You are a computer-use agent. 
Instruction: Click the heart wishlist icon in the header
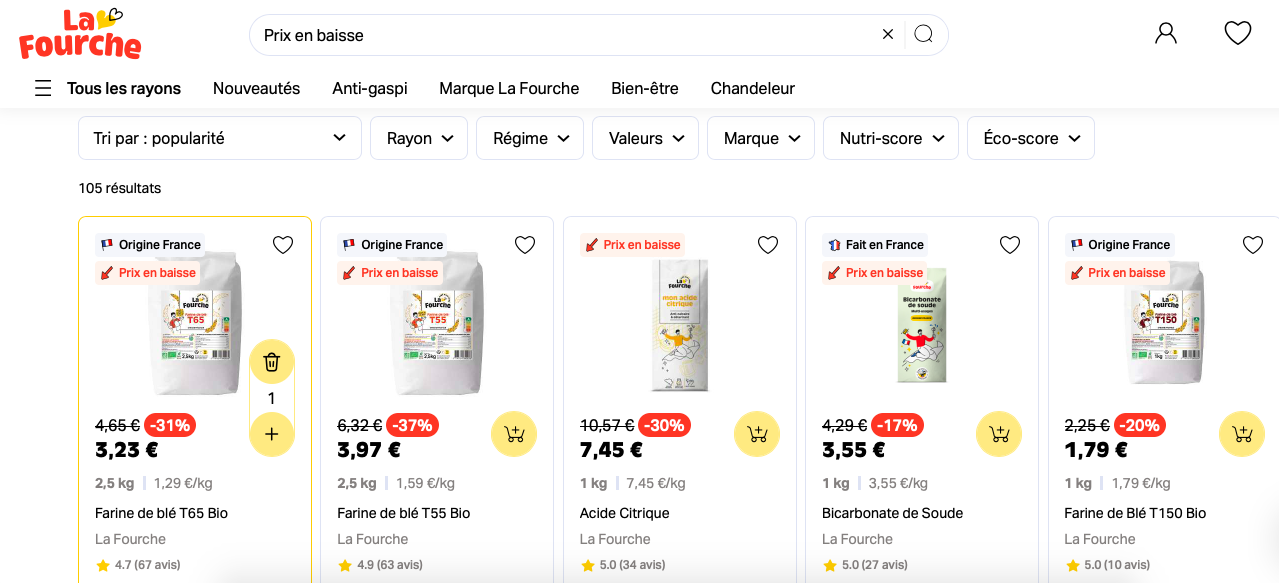pyautogui.click(x=1237, y=32)
